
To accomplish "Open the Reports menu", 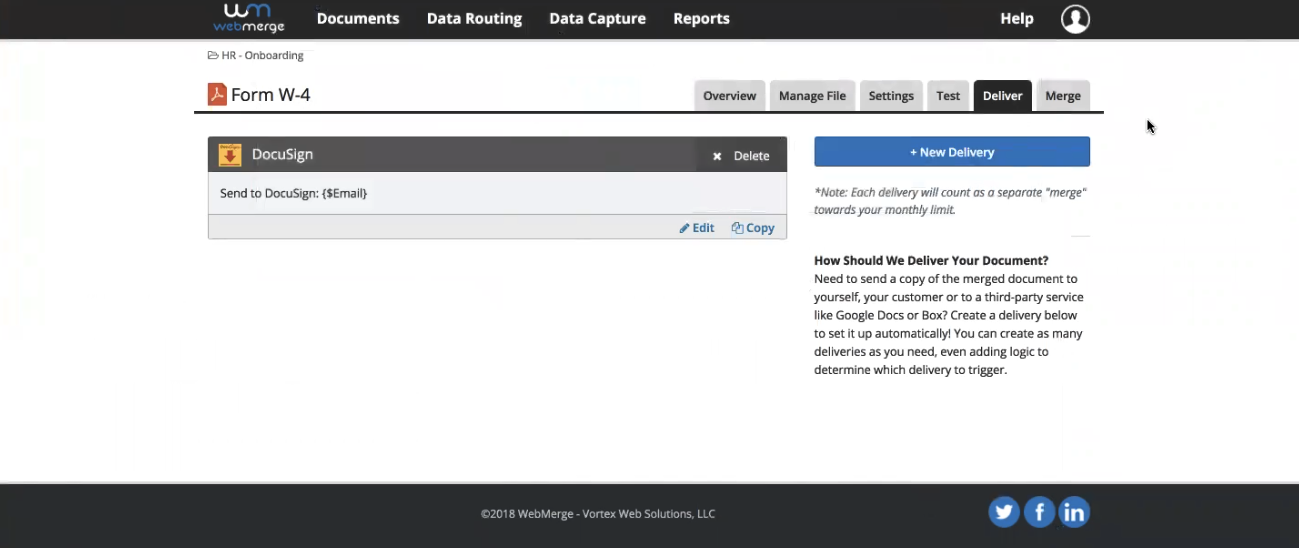I will point(701,18).
